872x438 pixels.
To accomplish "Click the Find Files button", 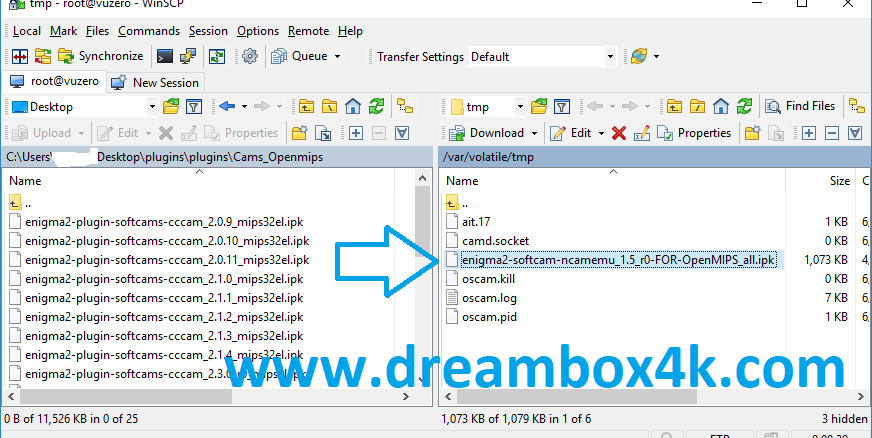I will point(800,106).
